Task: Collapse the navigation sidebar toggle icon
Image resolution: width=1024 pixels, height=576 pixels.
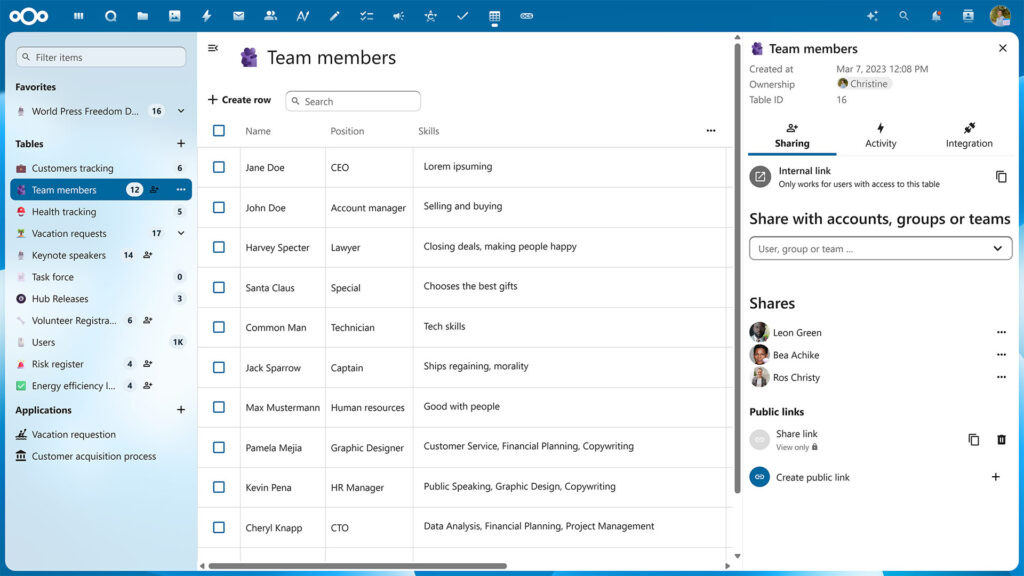Action: pyautogui.click(x=213, y=48)
